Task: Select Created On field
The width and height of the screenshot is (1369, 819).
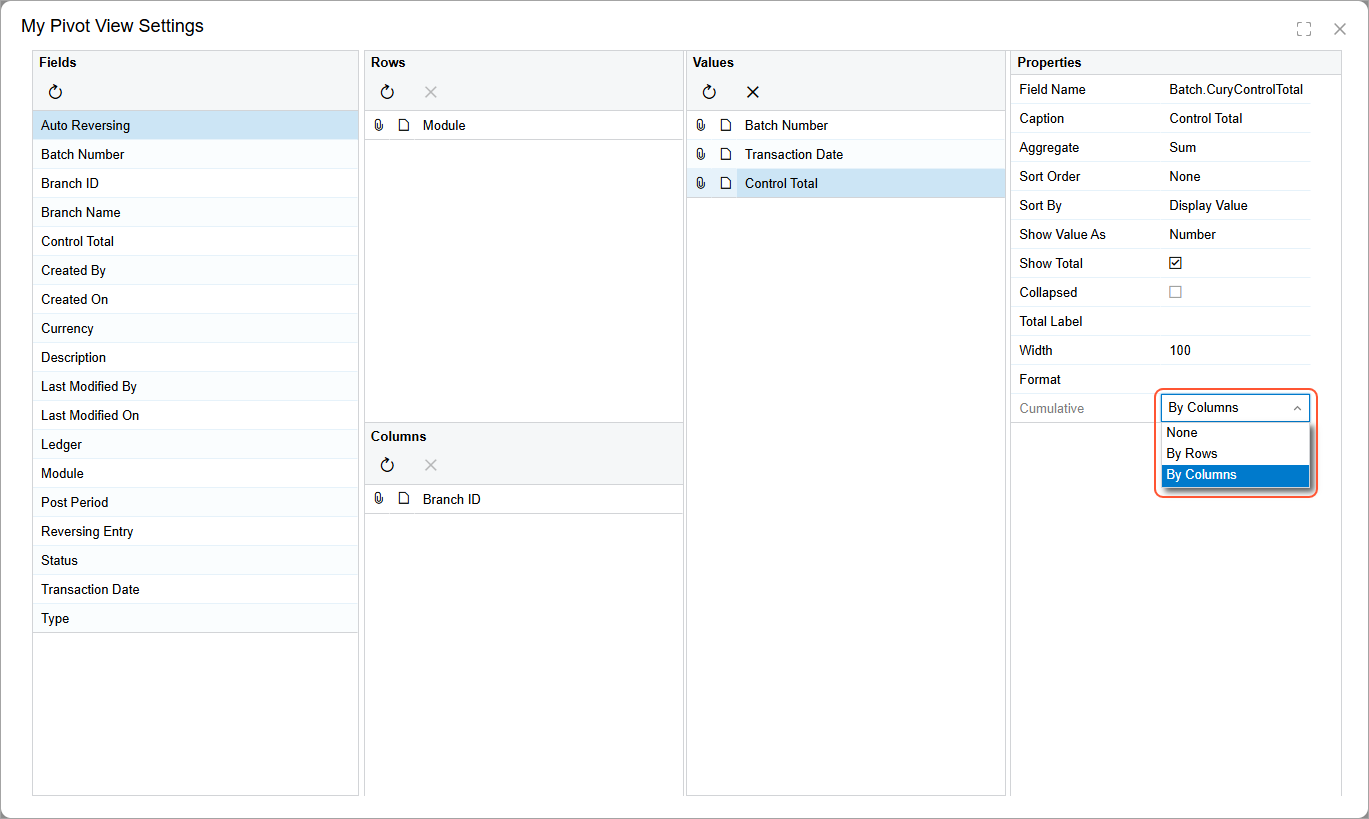Action: point(195,299)
